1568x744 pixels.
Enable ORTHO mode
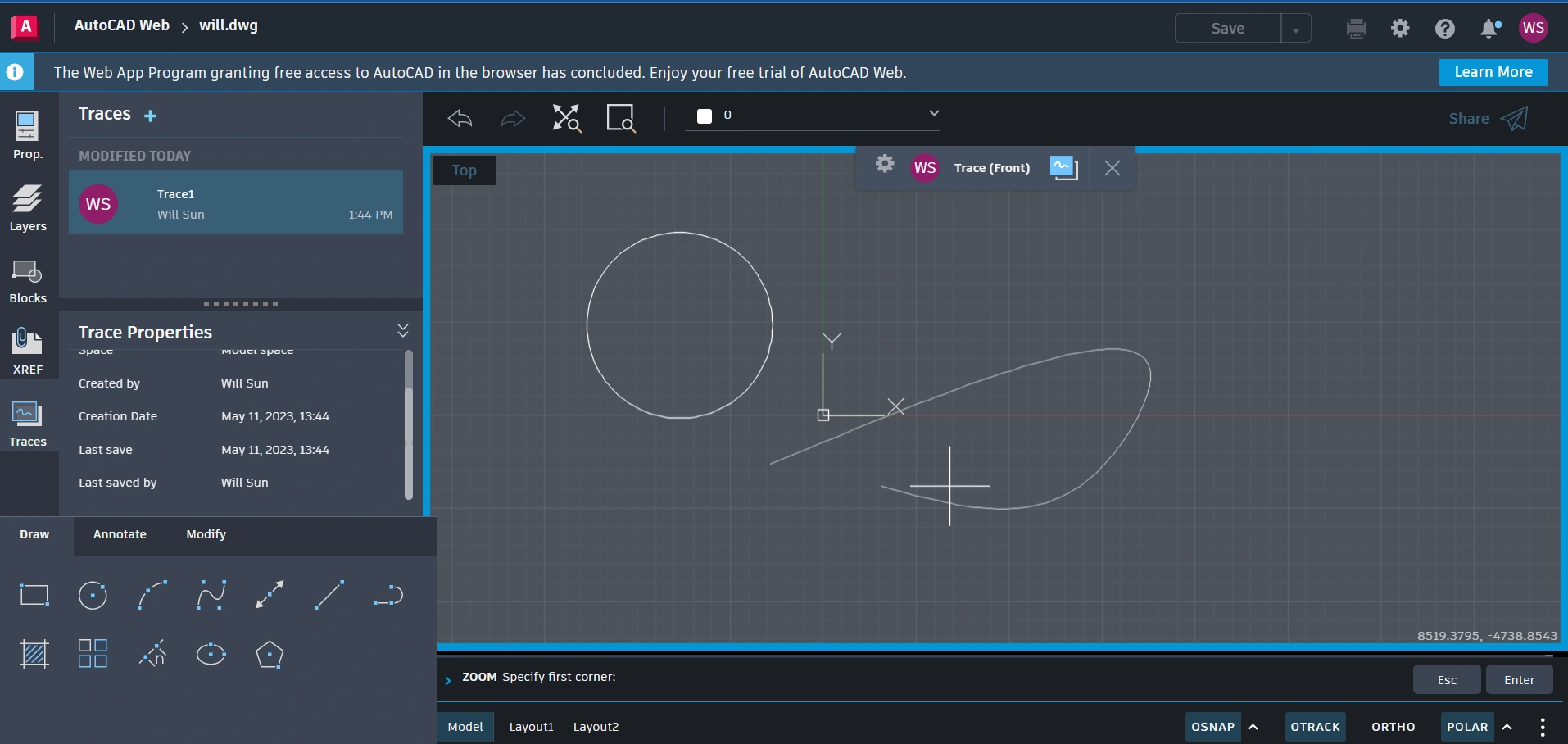1393,727
